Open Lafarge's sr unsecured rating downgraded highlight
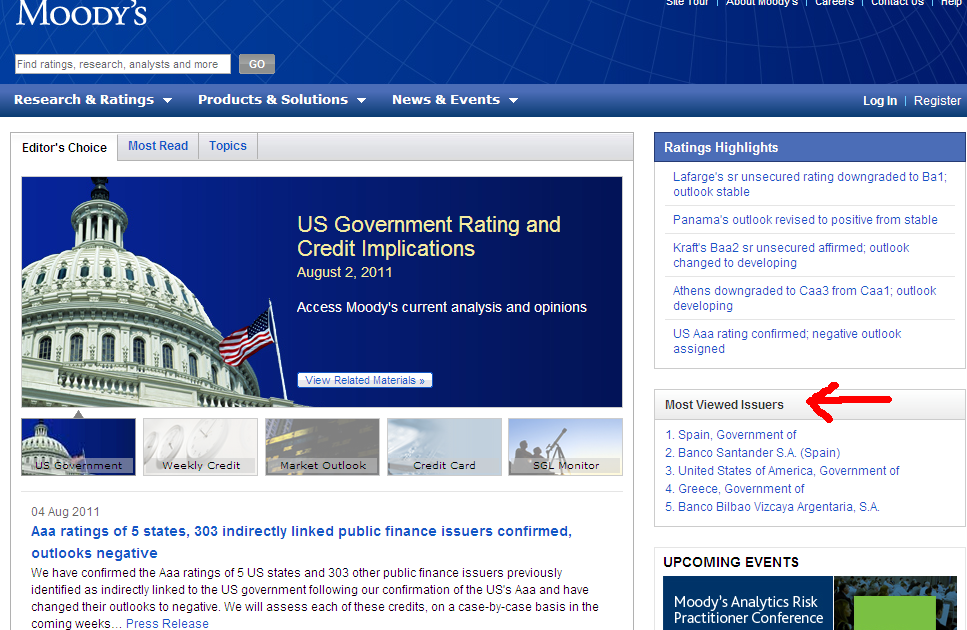The height and width of the screenshot is (630, 967). (810, 184)
